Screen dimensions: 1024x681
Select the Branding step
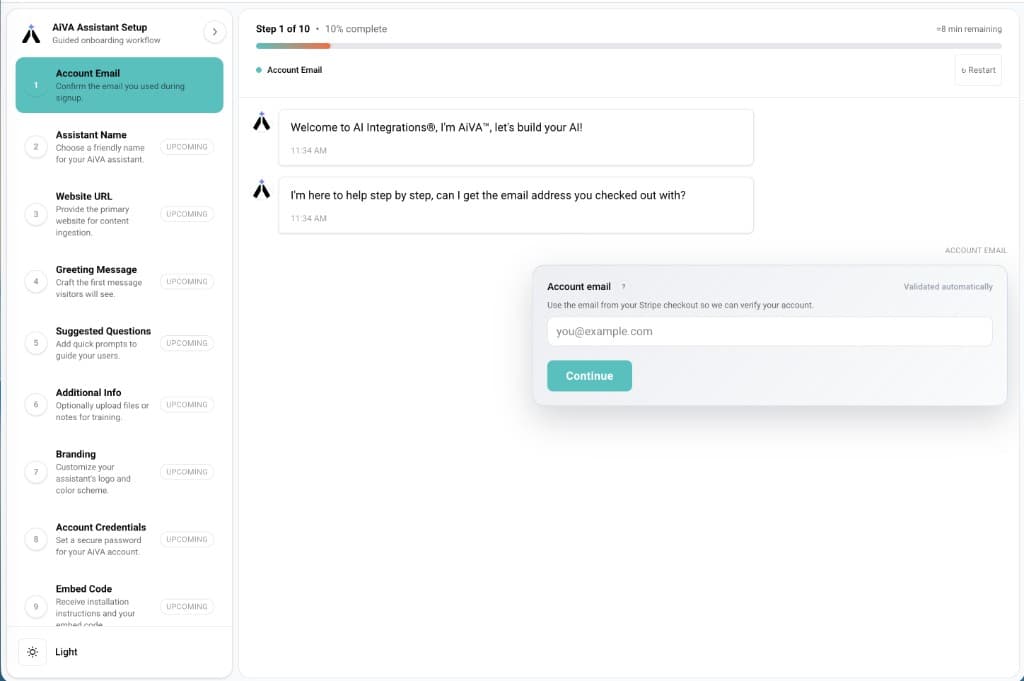(x=120, y=471)
